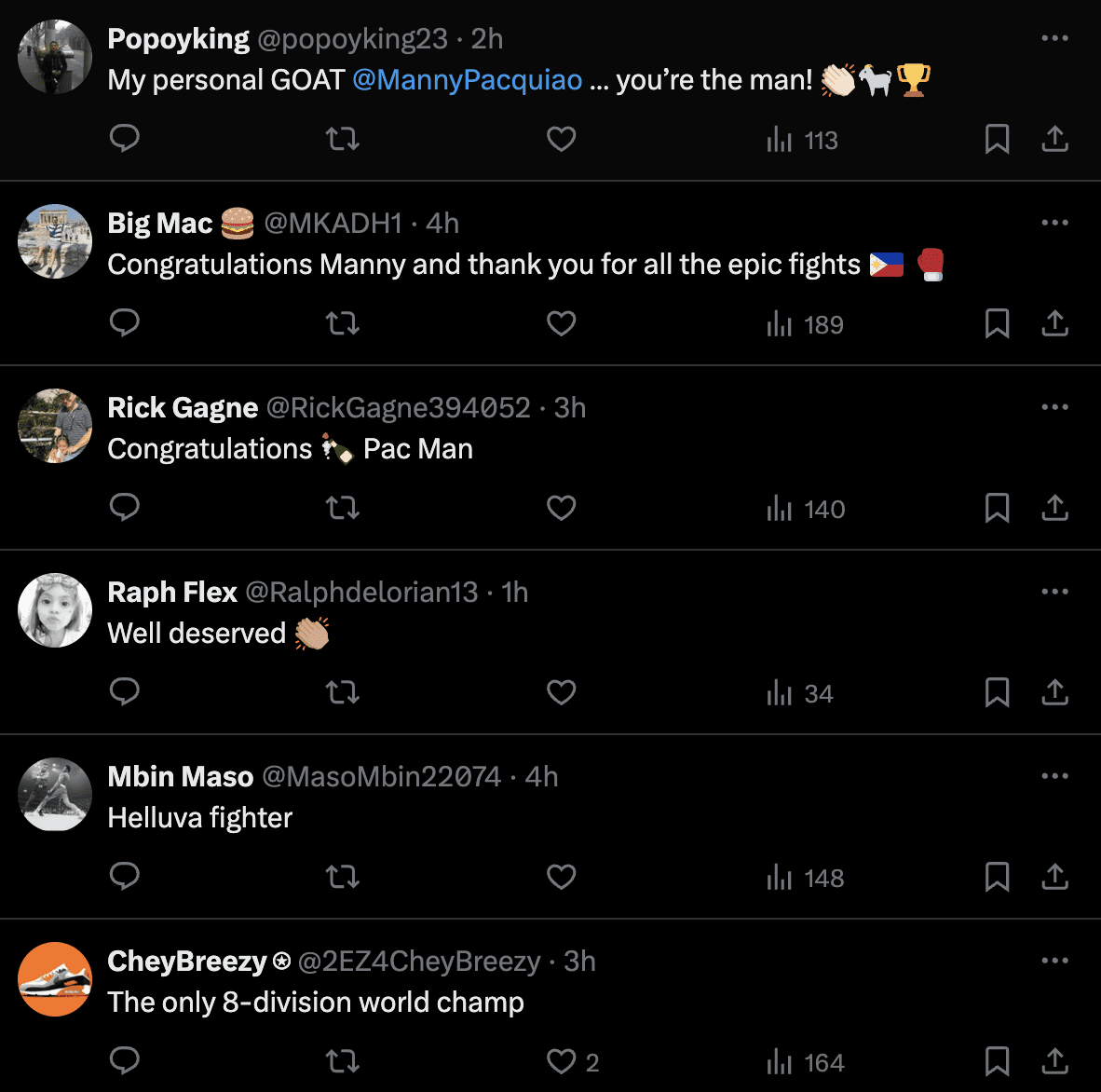Open the @MannyPacquiao mention link
The width and height of the screenshot is (1101, 1092).
(468, 80)
